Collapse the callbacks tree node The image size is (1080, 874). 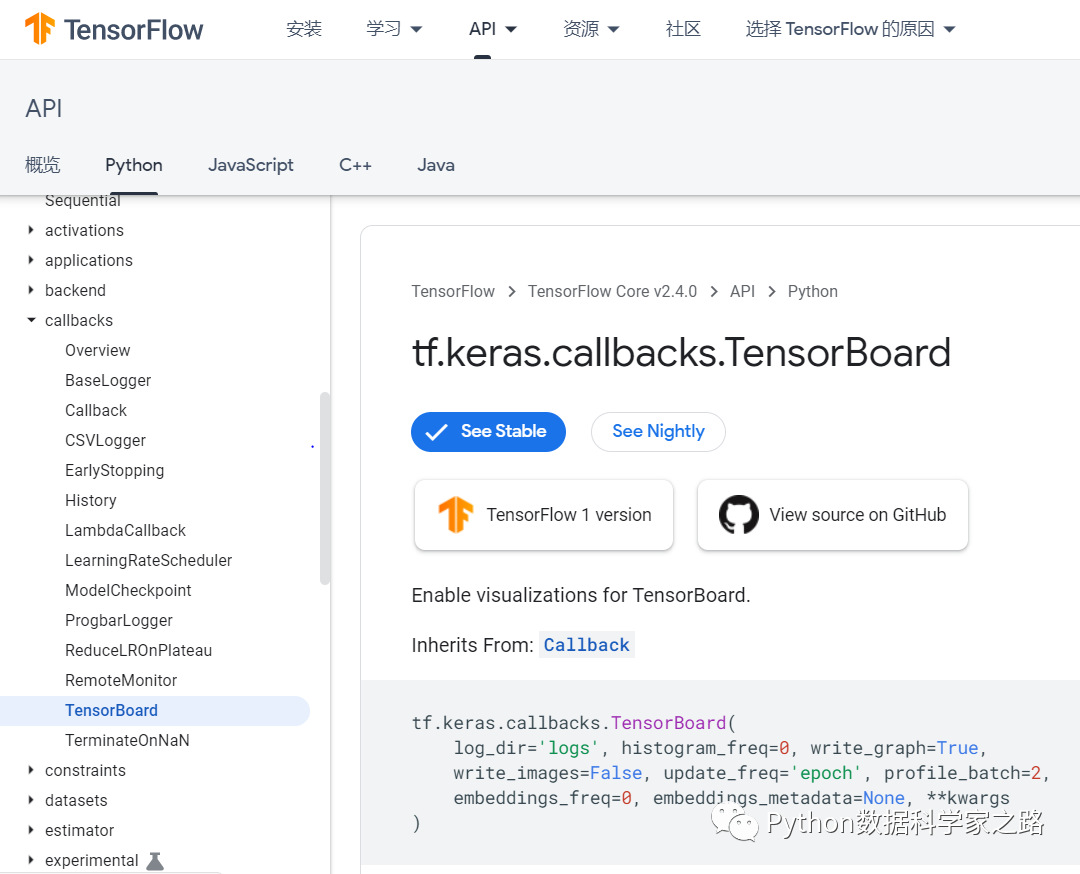coord(31,320)
